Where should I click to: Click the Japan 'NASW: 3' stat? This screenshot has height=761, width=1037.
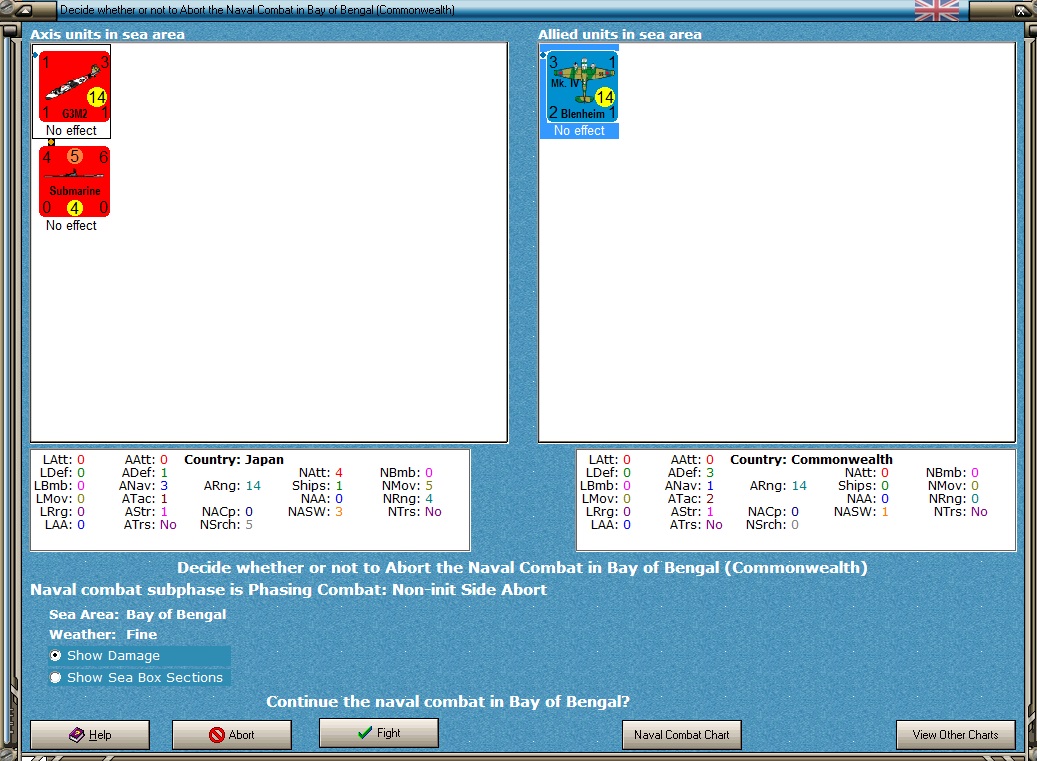click(315, 512)
